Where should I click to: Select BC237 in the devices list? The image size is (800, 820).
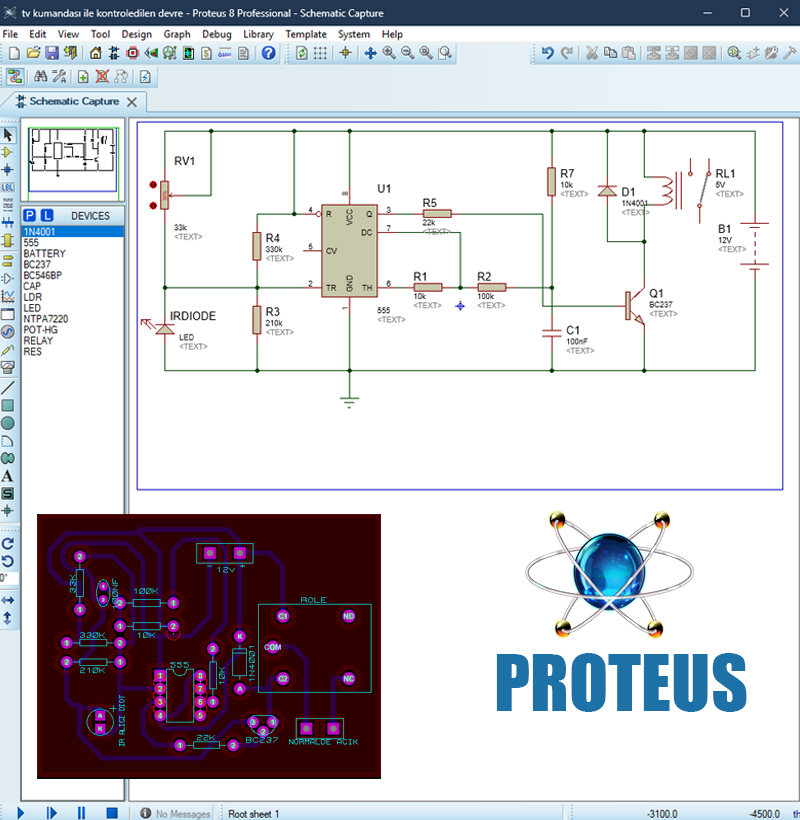[40, 264]
